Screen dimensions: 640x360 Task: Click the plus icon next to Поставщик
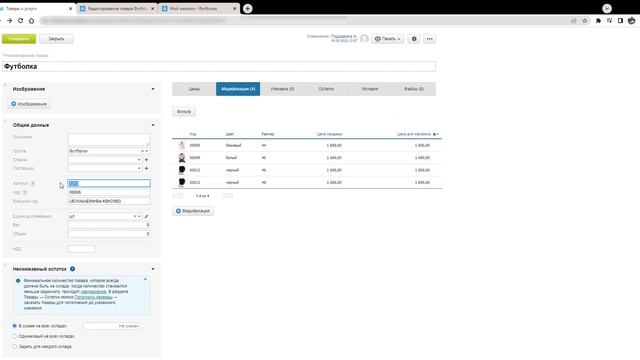(x=147, y=168)
